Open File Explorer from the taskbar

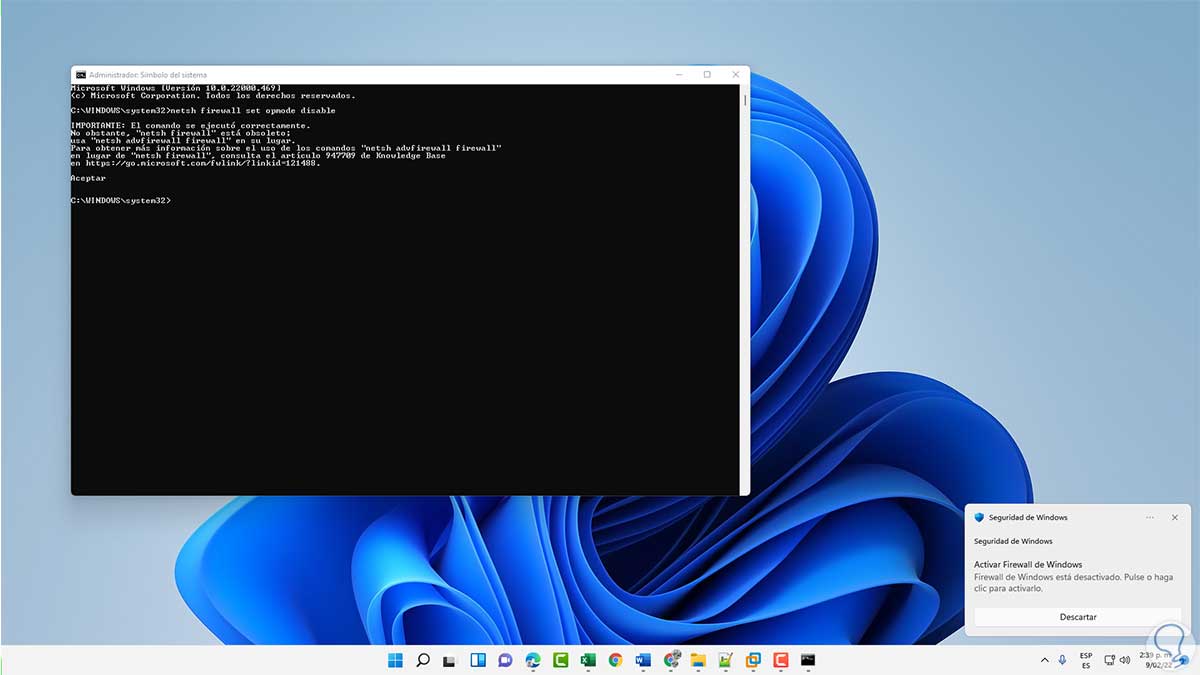click(x=698, y=660)
